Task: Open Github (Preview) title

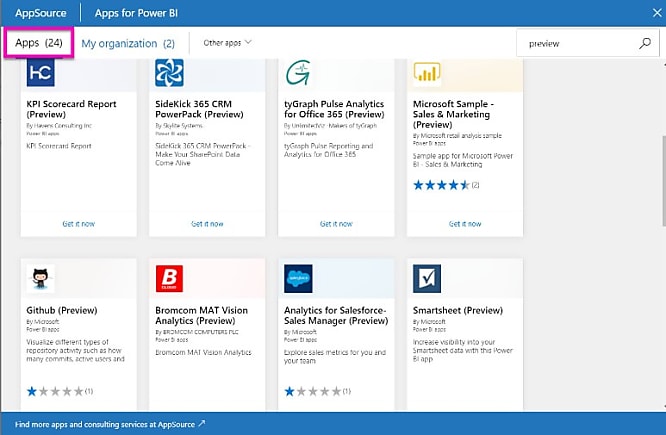Action: (62, 311)
